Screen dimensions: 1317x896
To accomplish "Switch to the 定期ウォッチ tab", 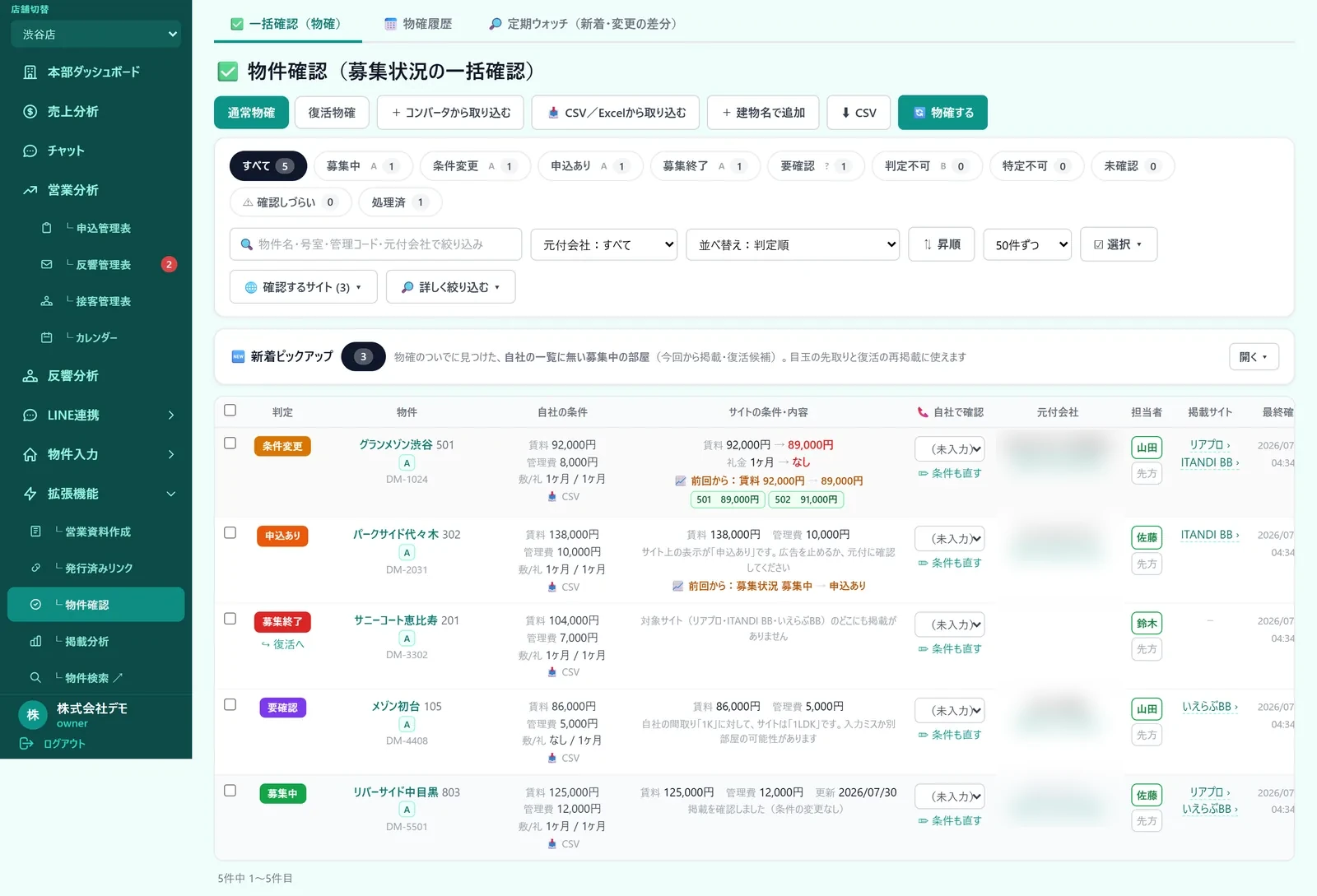I will pyautogui.click(x=583, y=24).
